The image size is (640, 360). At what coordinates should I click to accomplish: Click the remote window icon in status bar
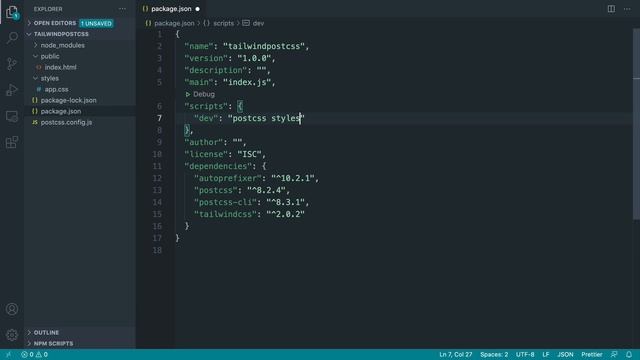click(x=8, y=354)
